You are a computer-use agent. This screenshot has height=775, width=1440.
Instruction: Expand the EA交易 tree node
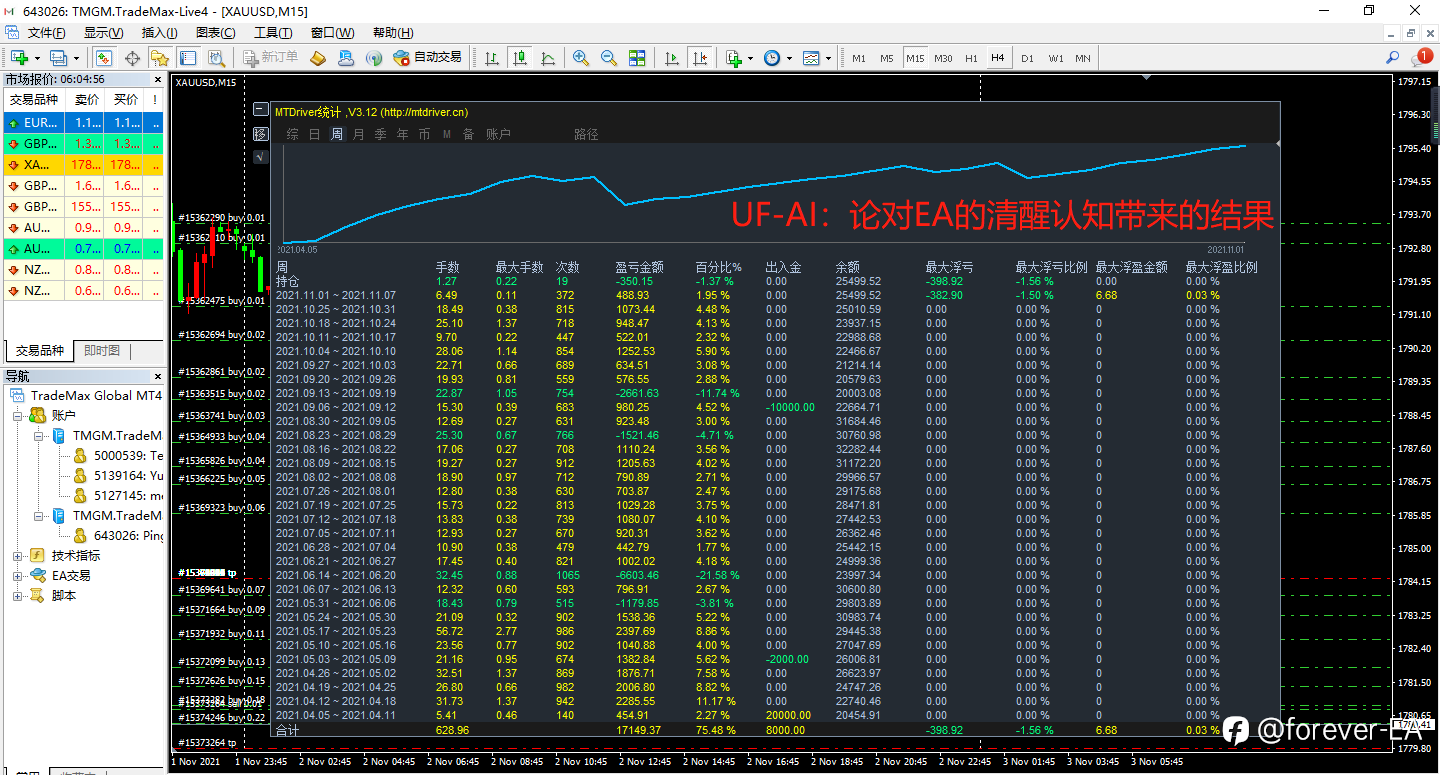18,576
